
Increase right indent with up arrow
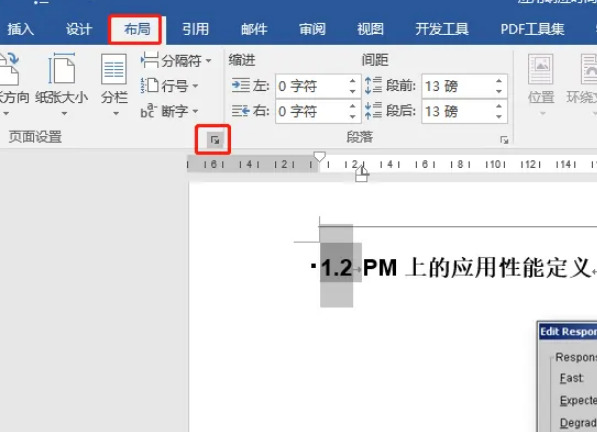(x=353, y=106)
